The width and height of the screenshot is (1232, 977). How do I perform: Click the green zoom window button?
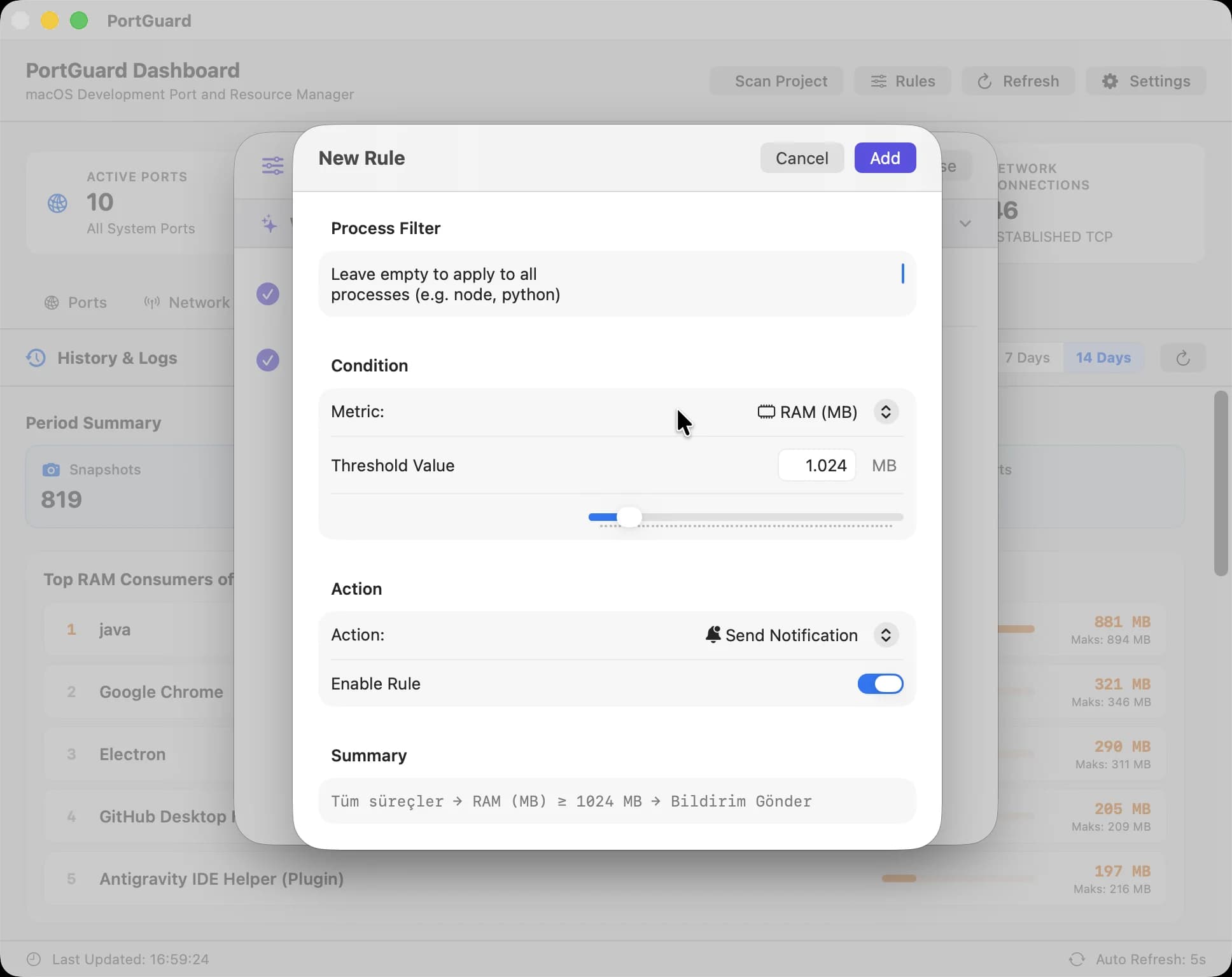tap(79, 20)
